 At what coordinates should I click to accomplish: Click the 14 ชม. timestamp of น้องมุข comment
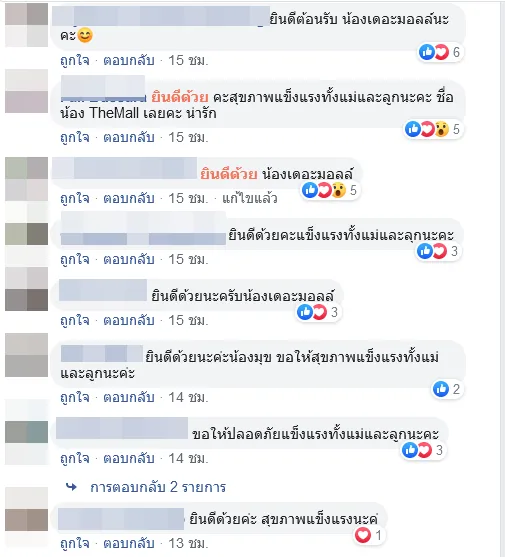tap(188, 397)
